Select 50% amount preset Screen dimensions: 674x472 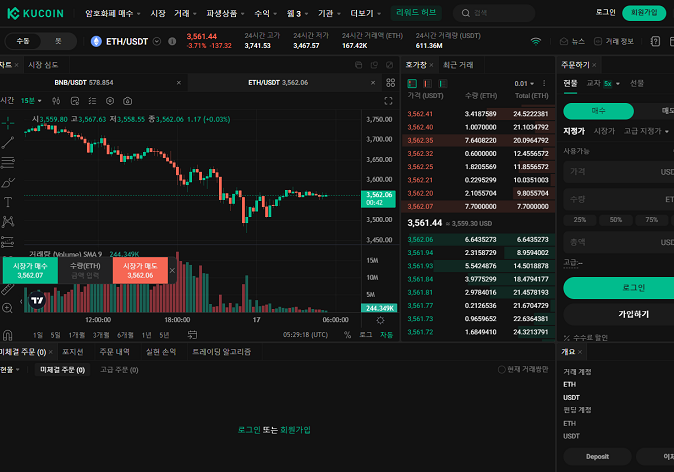coord(616,220)
